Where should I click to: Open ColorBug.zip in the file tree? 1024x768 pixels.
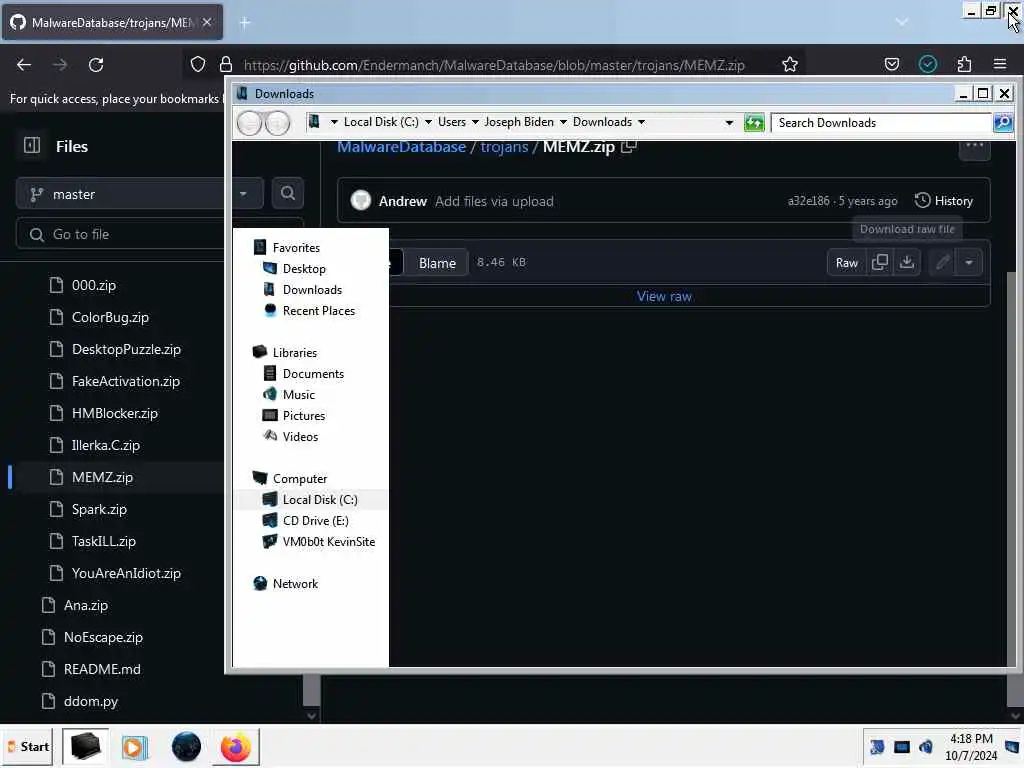click(110, 317)
